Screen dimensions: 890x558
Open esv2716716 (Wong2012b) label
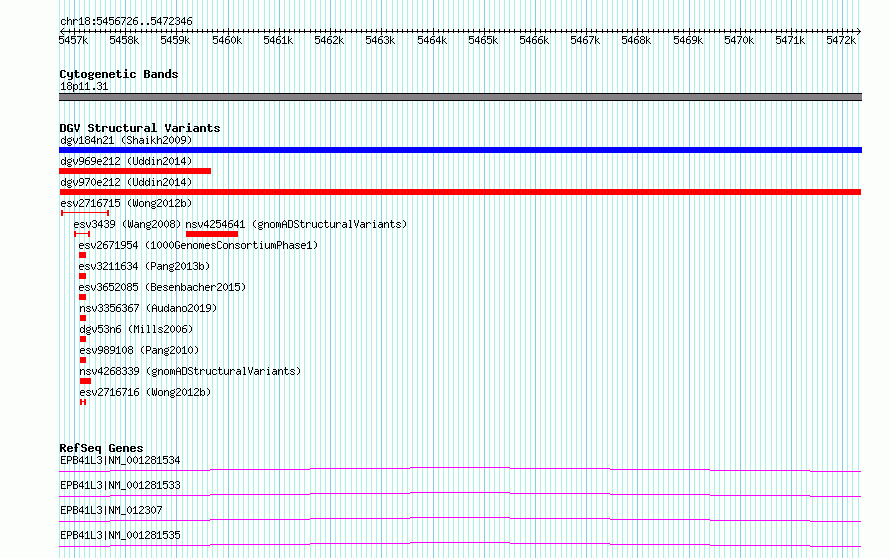(x=145, y=392)
